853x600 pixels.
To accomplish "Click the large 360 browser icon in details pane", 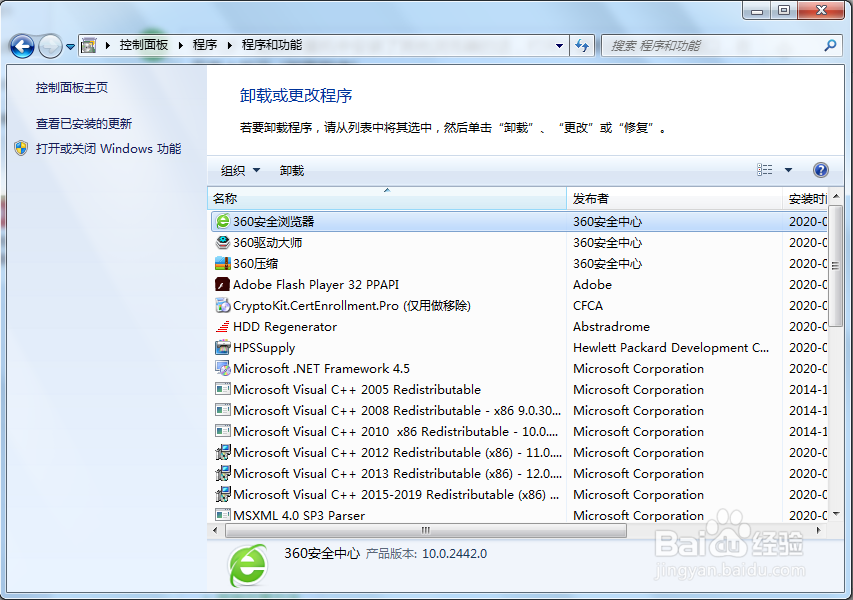I will point(248,566).
